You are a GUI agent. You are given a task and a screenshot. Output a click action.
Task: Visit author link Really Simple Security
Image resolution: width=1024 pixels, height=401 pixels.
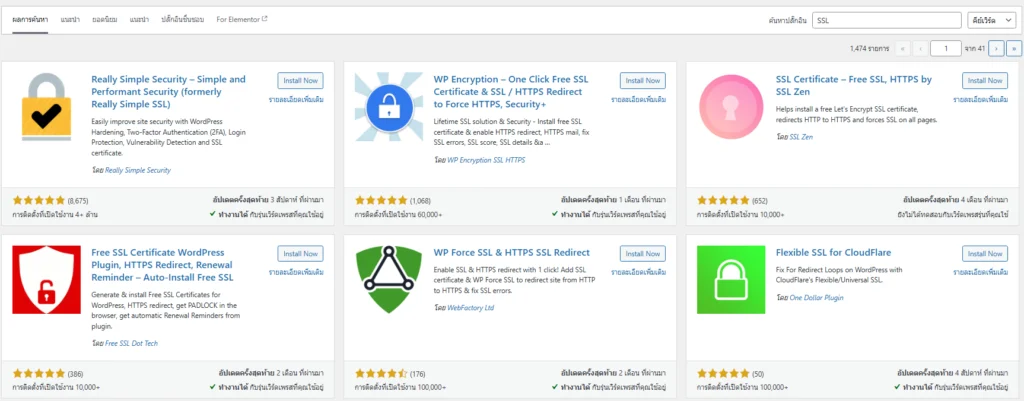[138, 170]
